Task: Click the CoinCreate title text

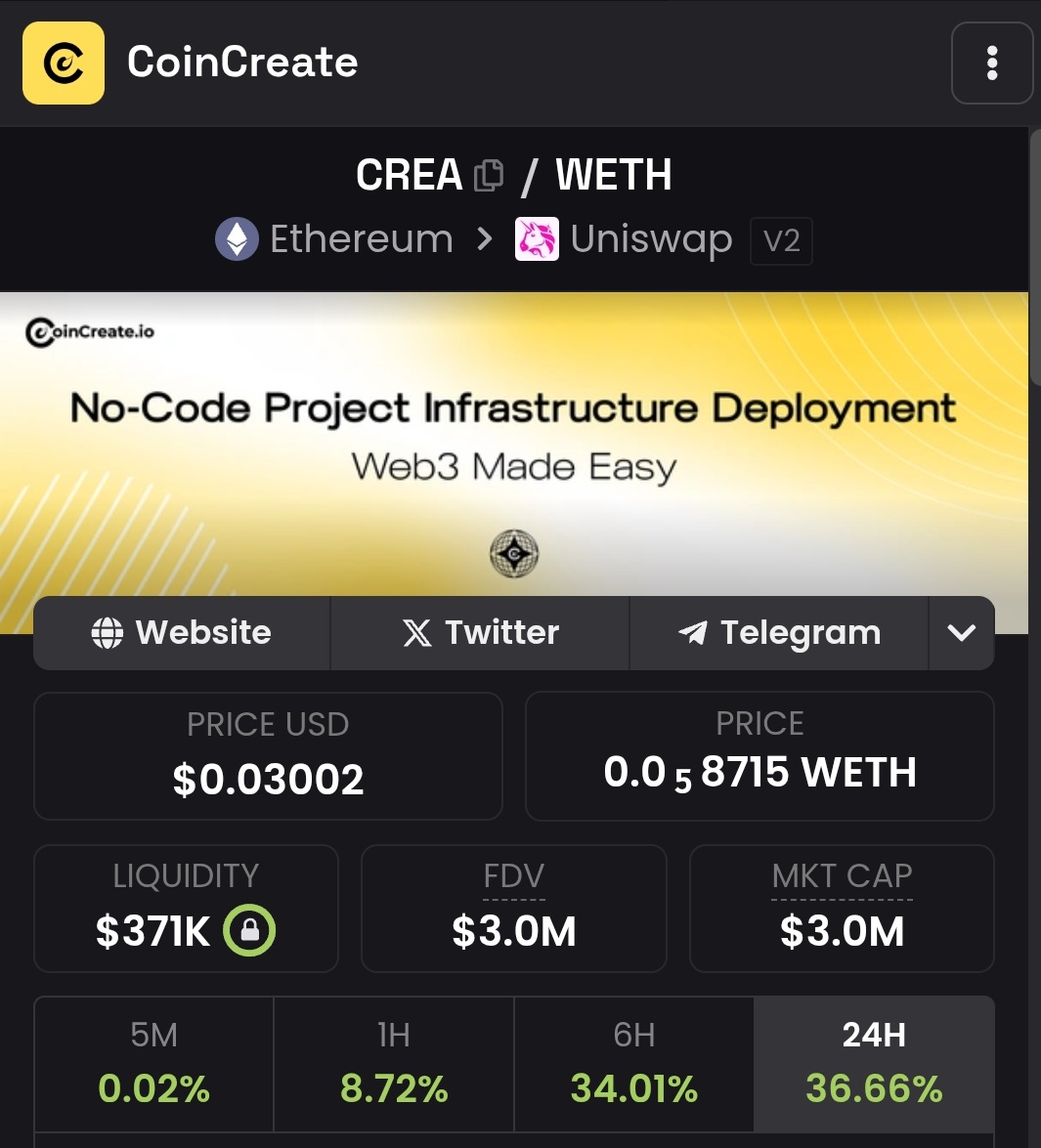Action: point(242,63)
